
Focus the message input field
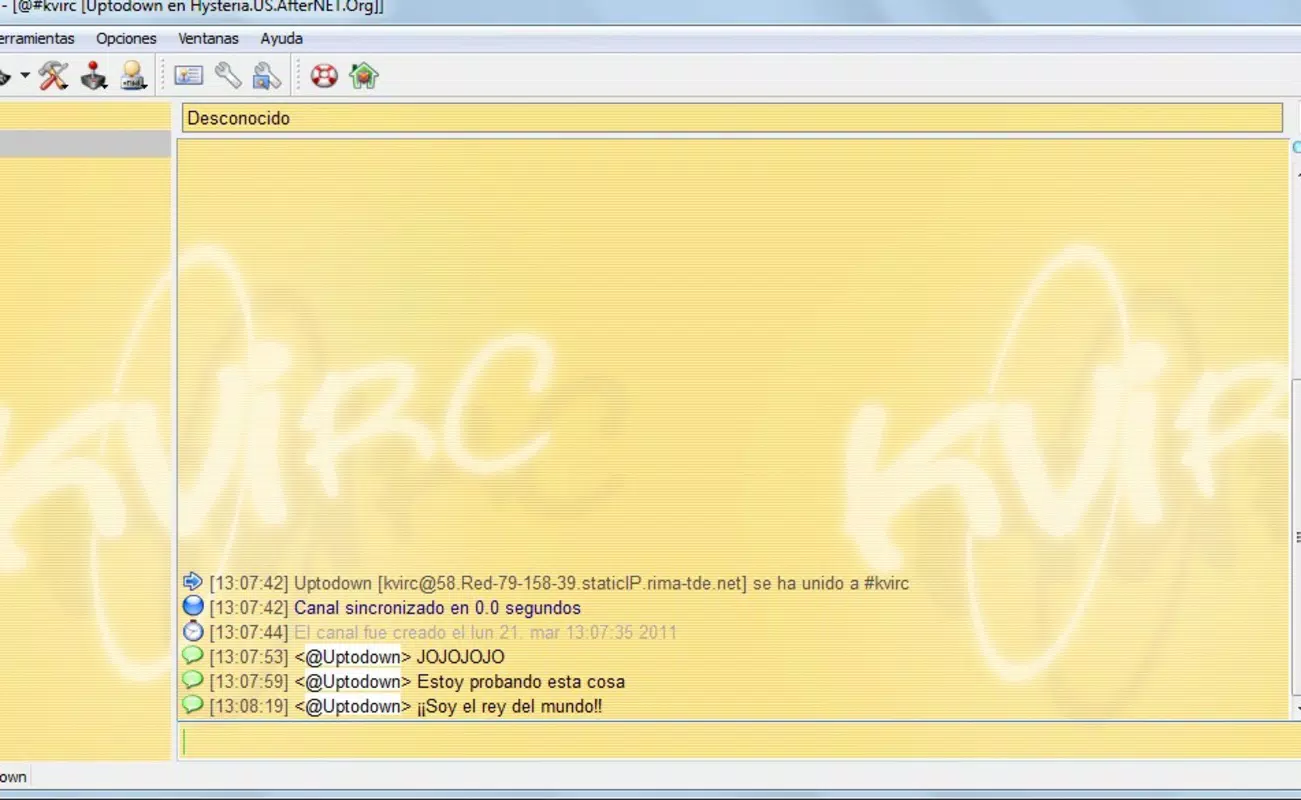[740, 742]
